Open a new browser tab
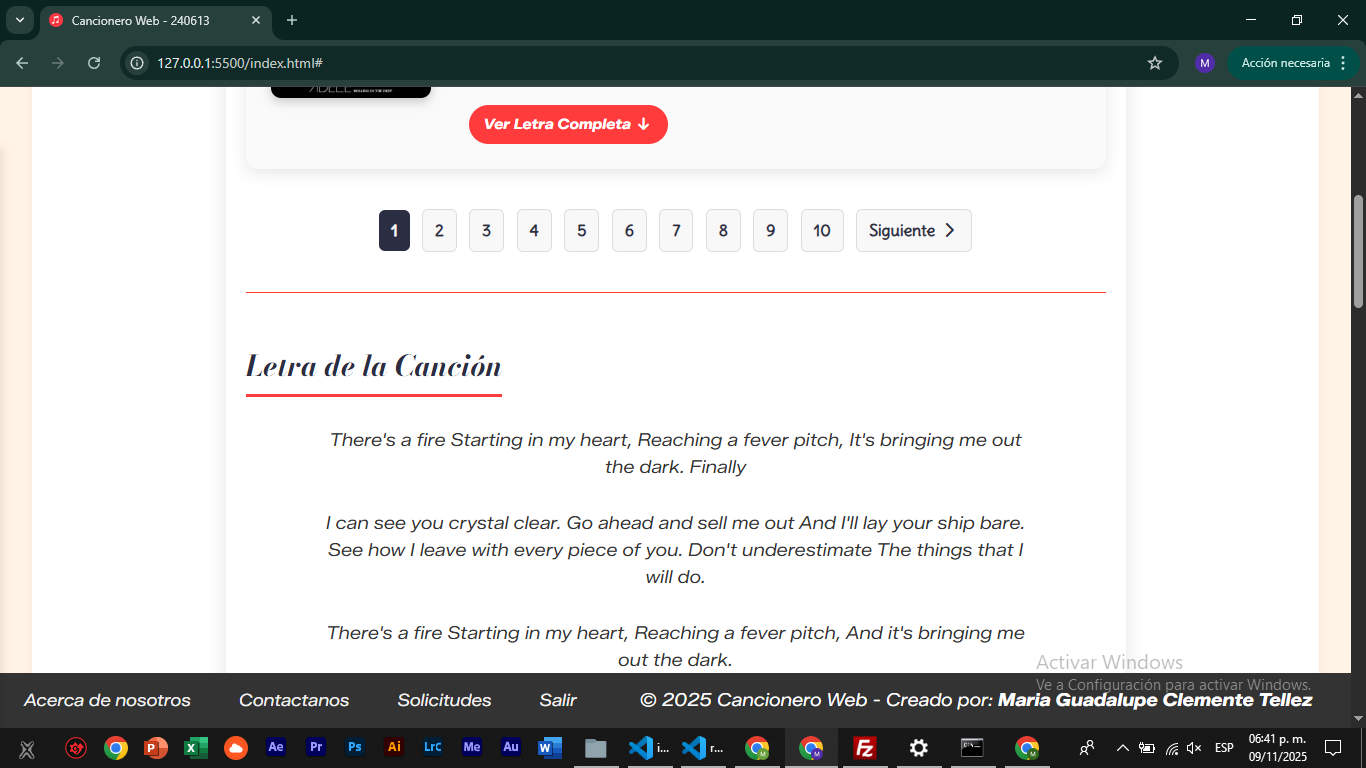 pyautogui.click(x=292, y=20)
